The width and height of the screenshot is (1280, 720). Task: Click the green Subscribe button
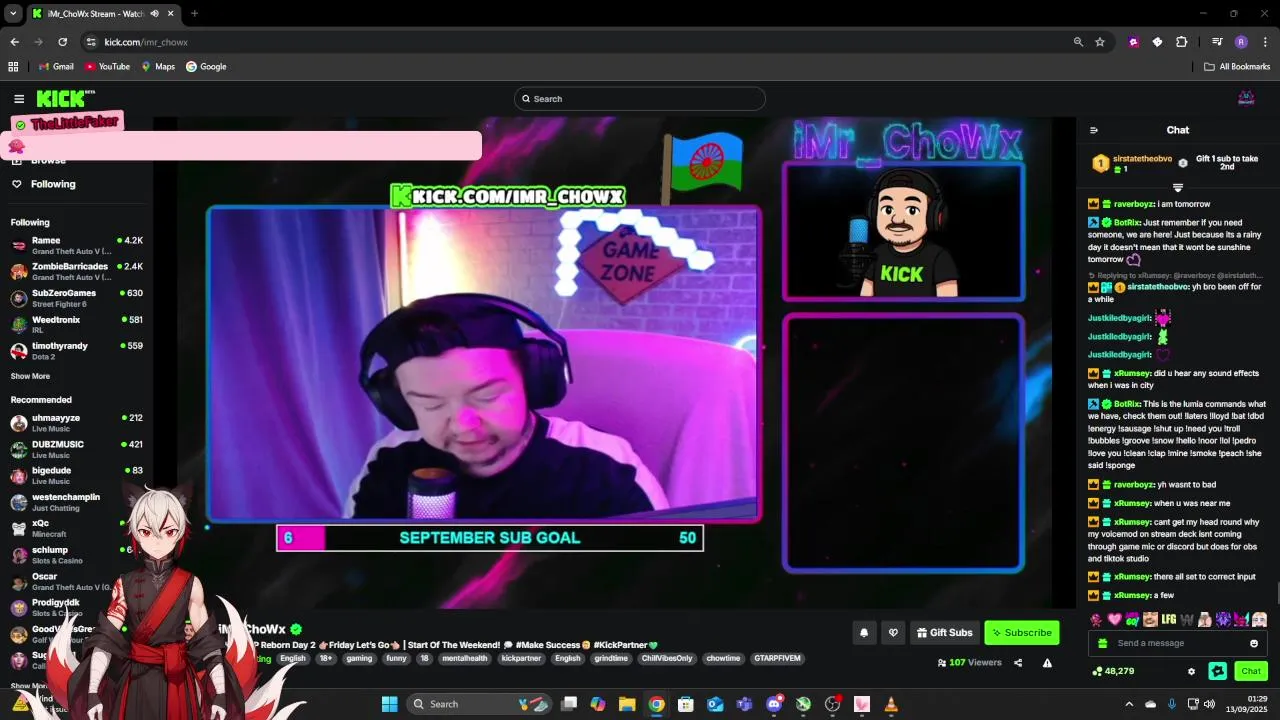tap(1021, 632)
